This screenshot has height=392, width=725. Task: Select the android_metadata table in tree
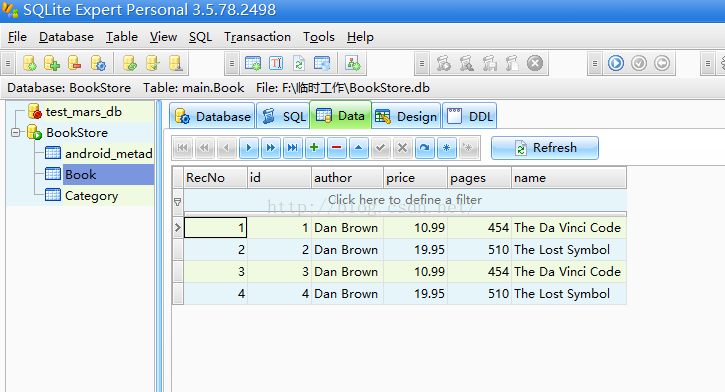[108, 153]
